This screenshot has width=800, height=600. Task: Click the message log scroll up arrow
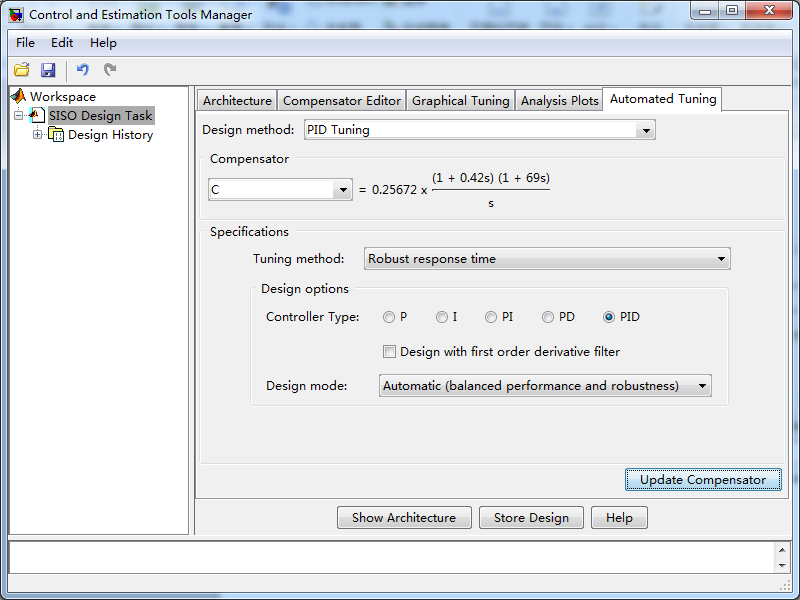tap(782, 549)
